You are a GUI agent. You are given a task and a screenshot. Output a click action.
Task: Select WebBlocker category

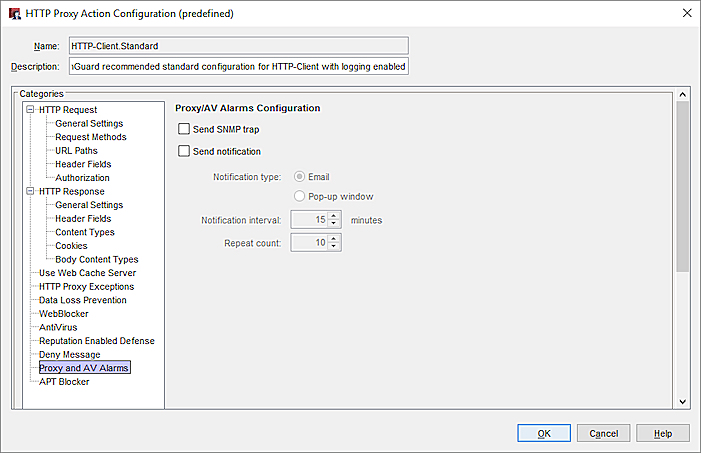(x=63, y=313)
